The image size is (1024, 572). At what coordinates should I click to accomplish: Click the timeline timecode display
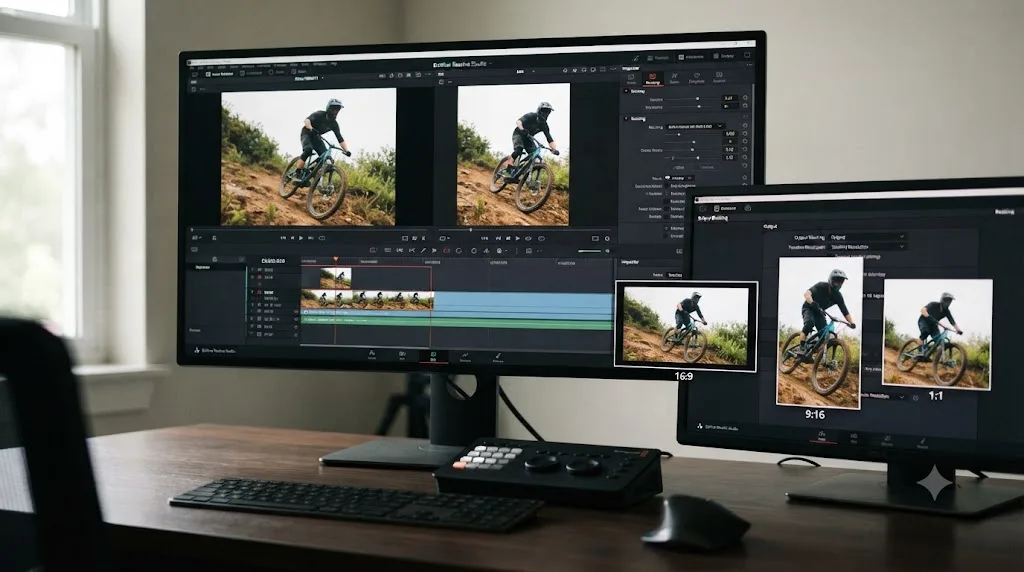point(274,261)
